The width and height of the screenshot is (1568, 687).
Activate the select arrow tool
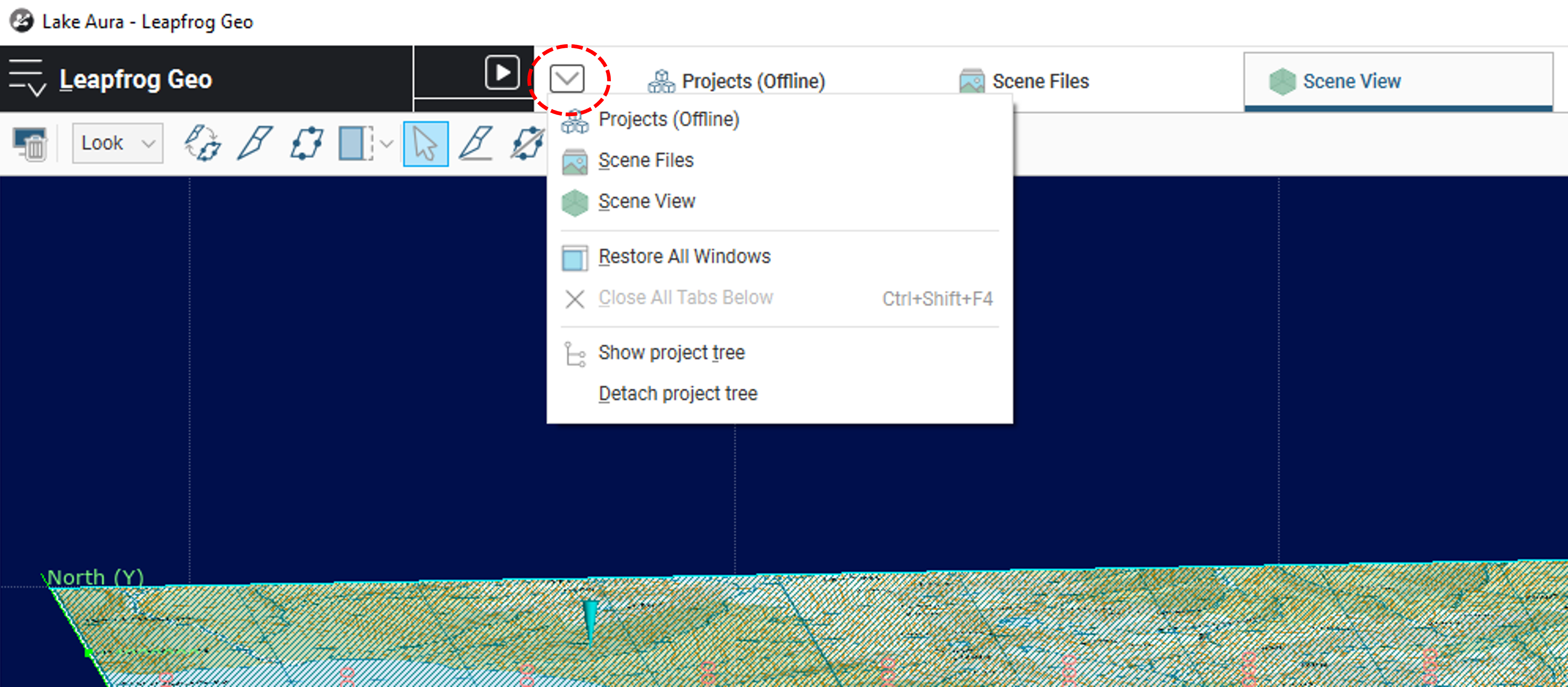(425, 144)
